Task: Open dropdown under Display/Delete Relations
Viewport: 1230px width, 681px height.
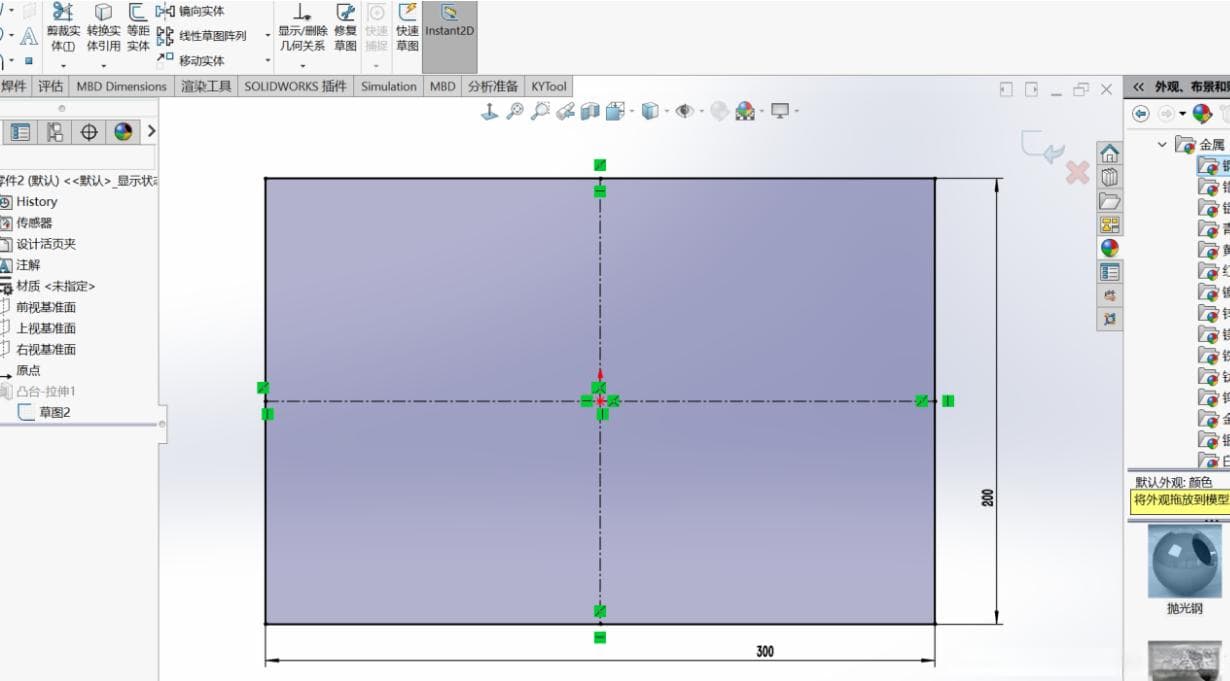Action: [x=303, y=65]
